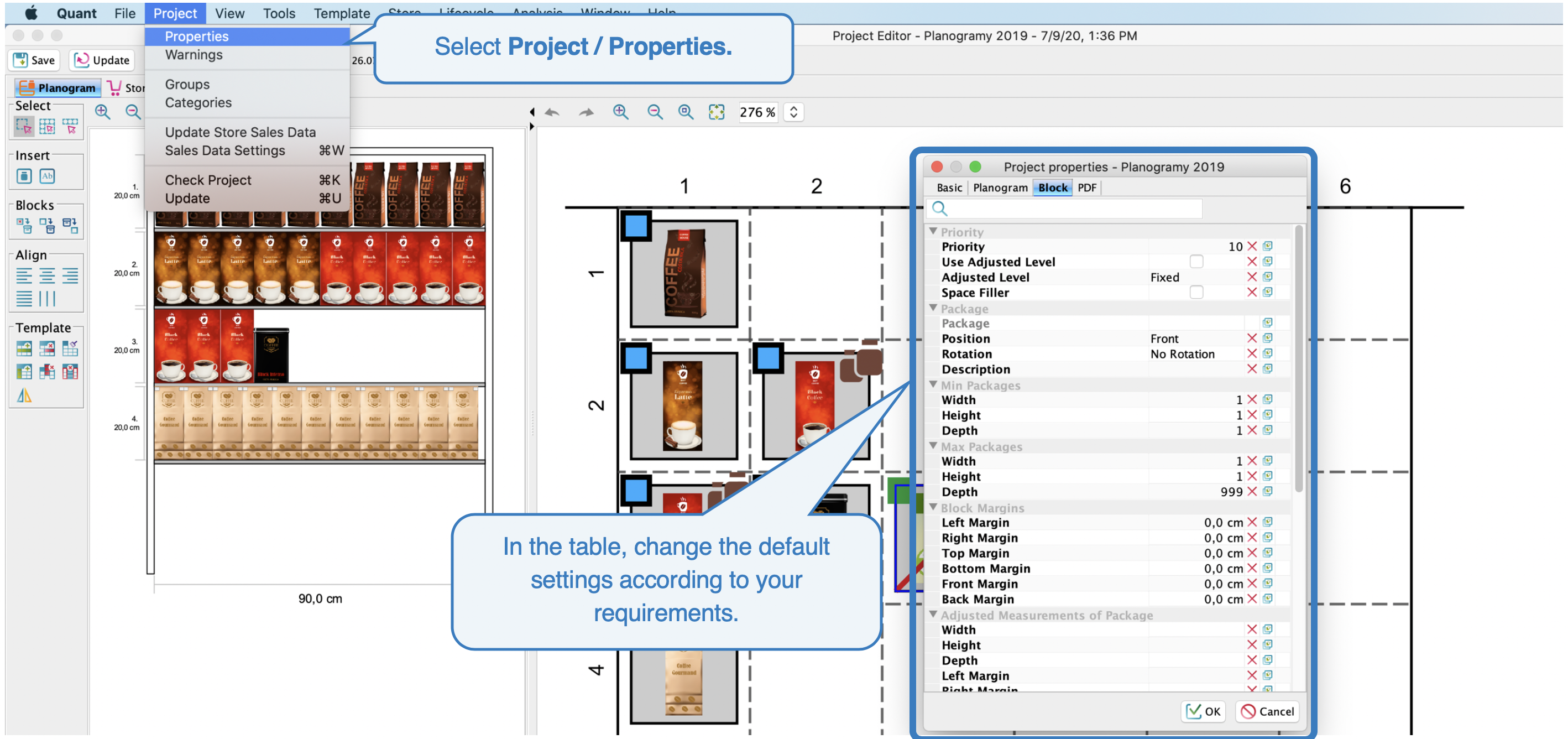This screenshot has height=739, width=1568.
Task: Click the properties search field
Action: 1064,209
